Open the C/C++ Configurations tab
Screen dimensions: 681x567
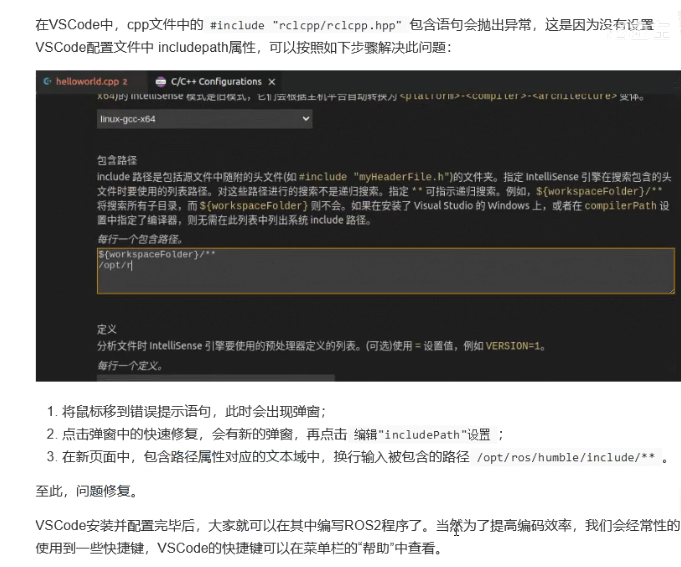(216, 82)
